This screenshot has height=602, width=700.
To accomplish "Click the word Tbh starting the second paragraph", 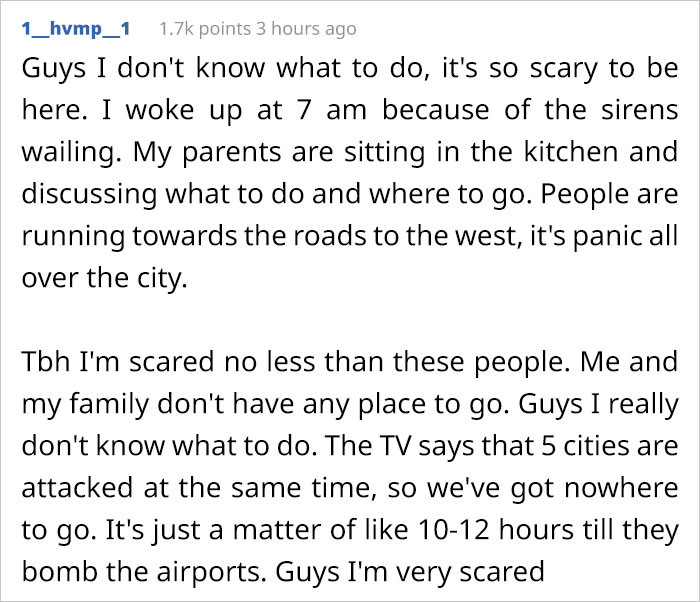I will click(x=46, y=361).
